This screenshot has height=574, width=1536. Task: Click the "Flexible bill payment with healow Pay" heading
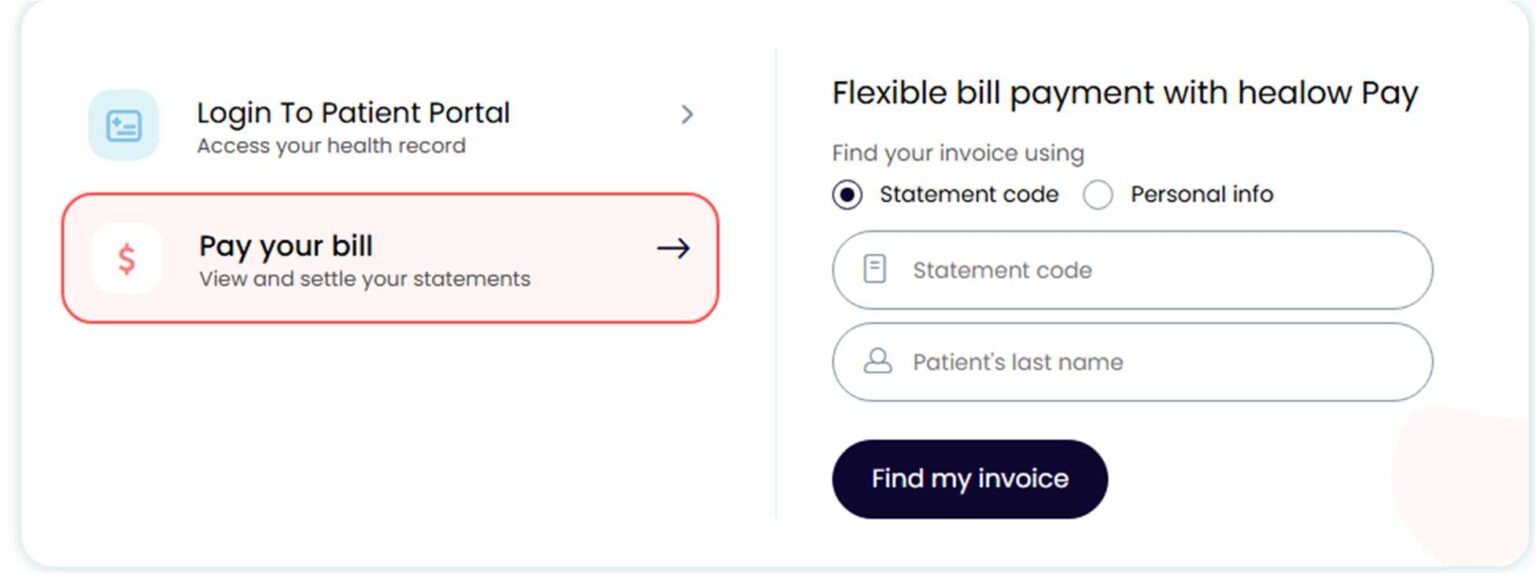1125,93
